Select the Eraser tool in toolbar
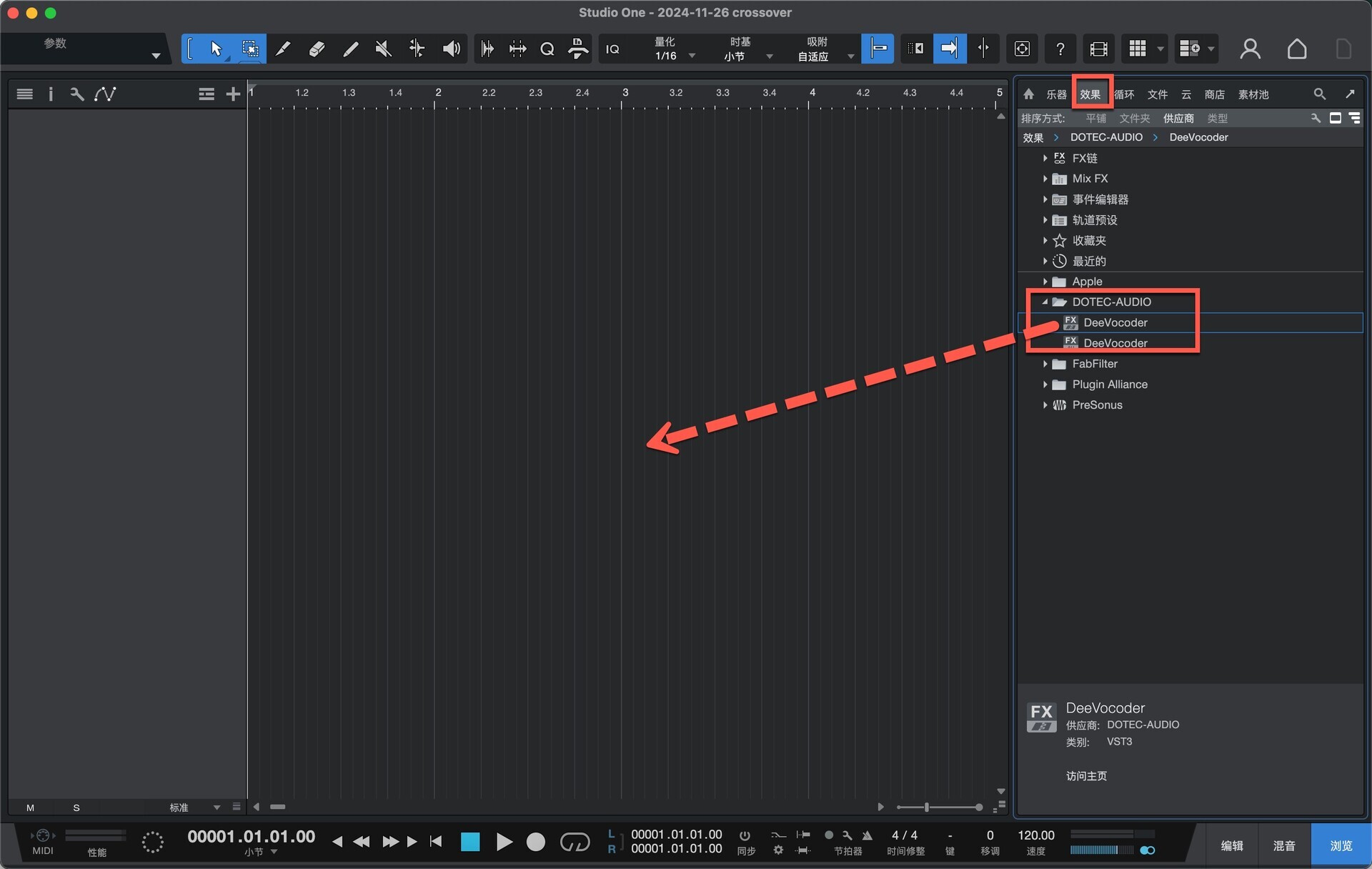This screenshot has width=1372, height=869. [x=317, y=49]
